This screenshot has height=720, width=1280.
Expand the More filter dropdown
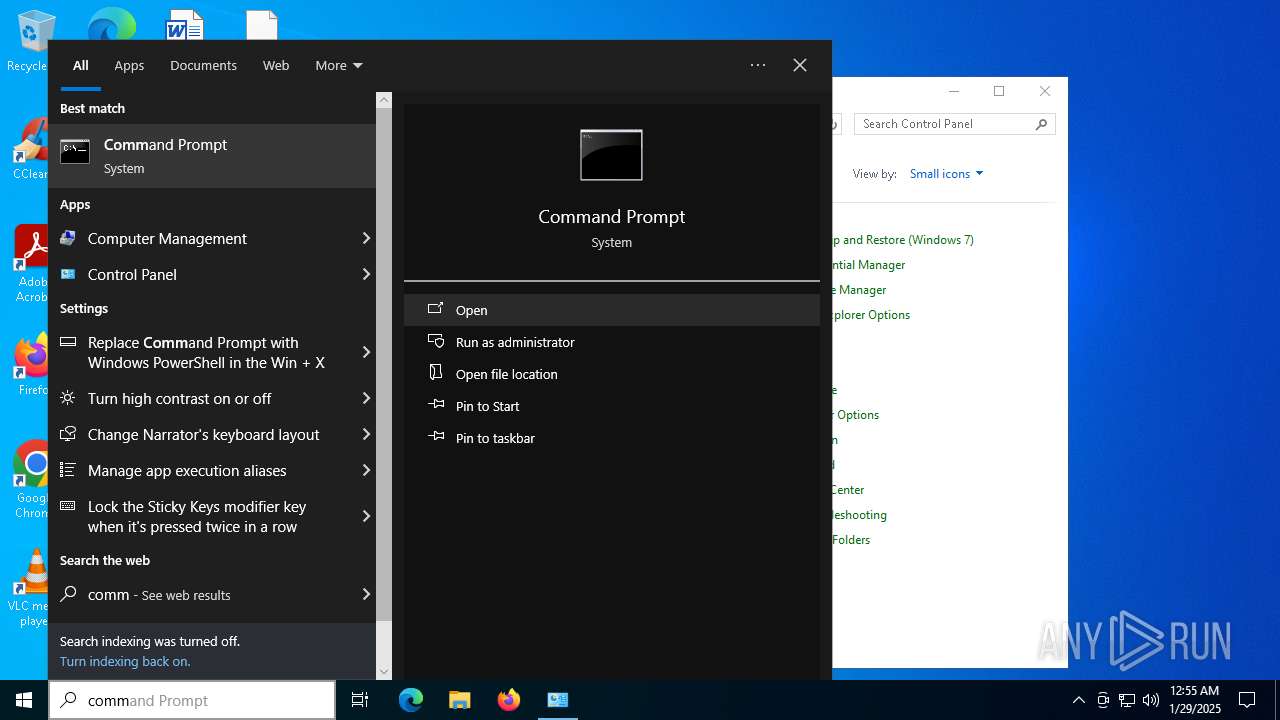click(339, 65)
